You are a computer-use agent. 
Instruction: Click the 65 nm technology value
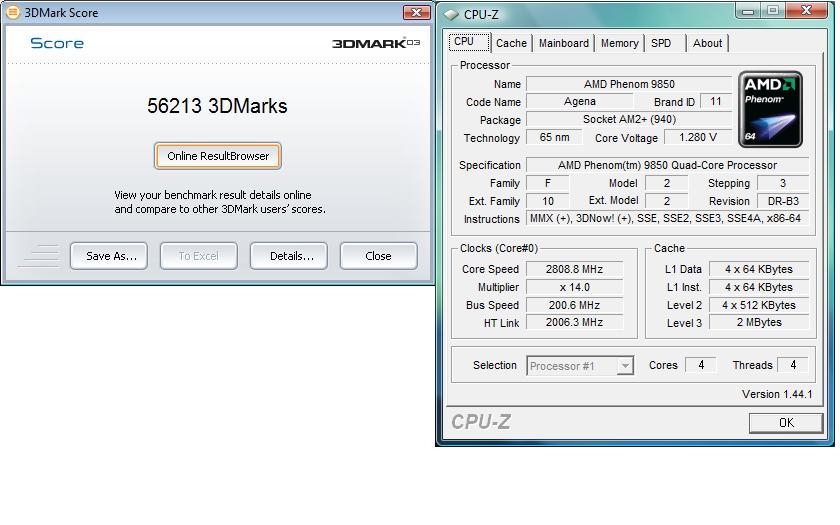pyautogui.click(x=554, y=137)
